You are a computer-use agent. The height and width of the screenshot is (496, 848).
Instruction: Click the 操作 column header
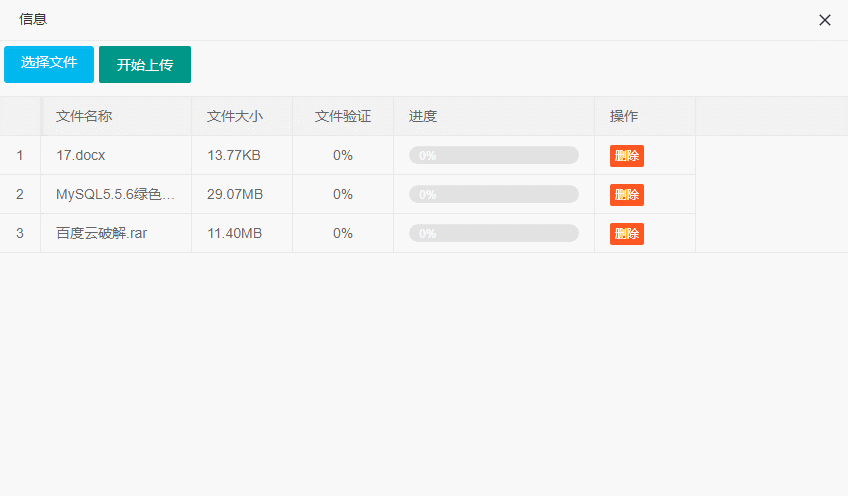624,116
